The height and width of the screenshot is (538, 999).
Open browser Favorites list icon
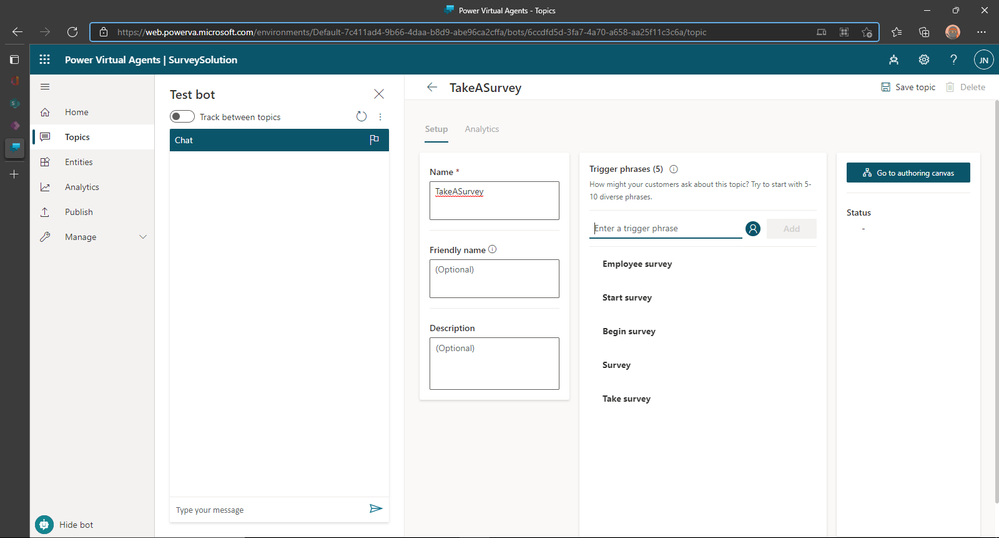[896, 32]
